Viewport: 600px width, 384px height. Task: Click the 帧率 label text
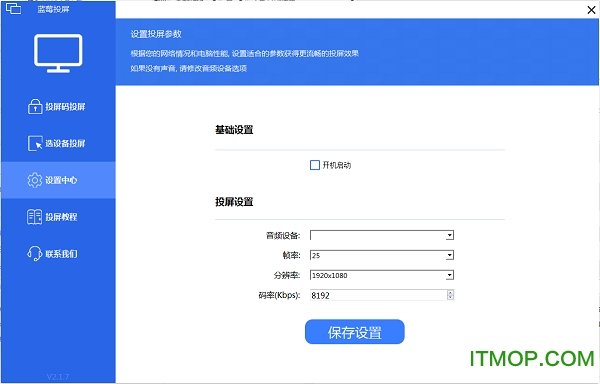pos(291,255)
